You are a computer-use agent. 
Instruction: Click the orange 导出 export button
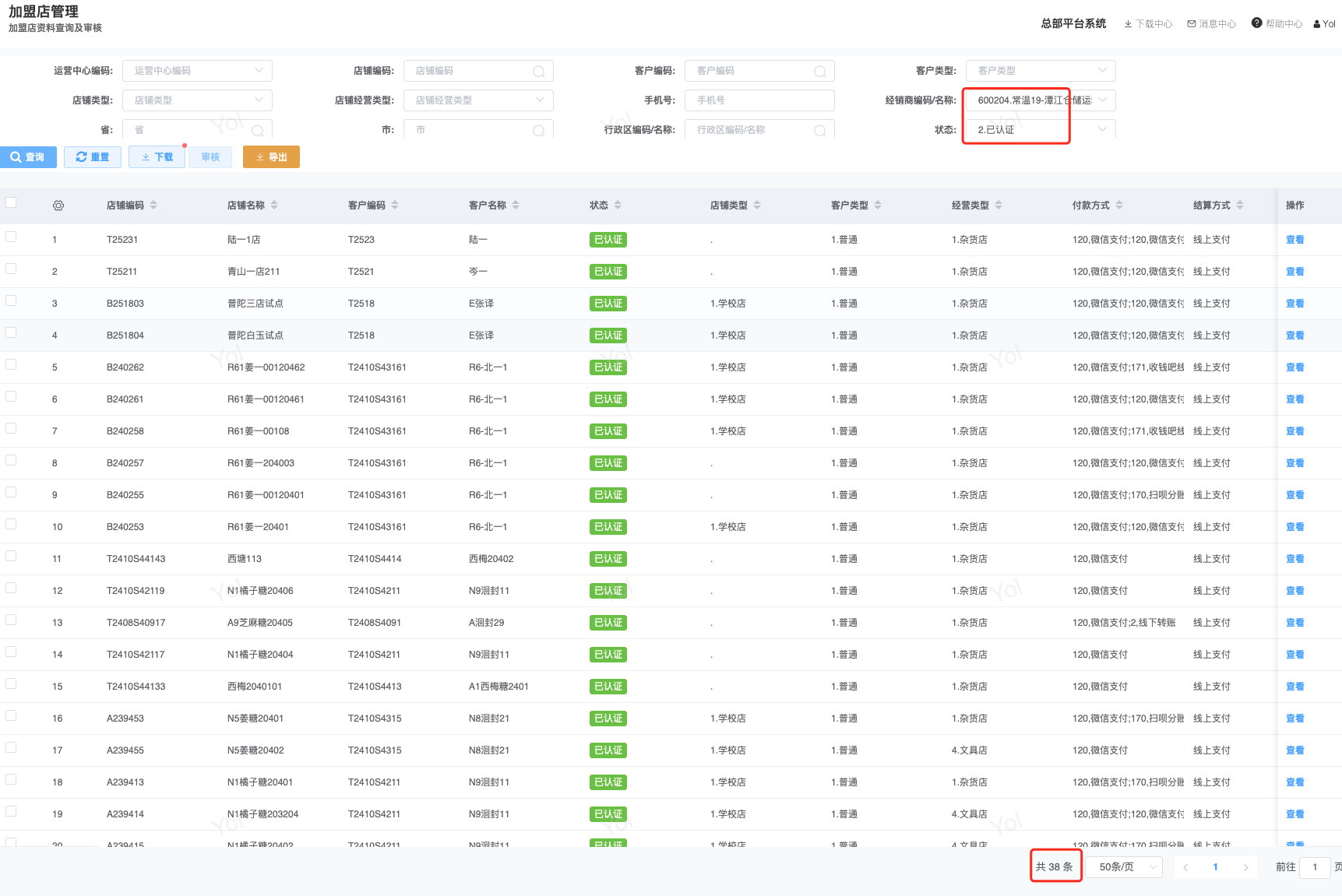(271, 157)
